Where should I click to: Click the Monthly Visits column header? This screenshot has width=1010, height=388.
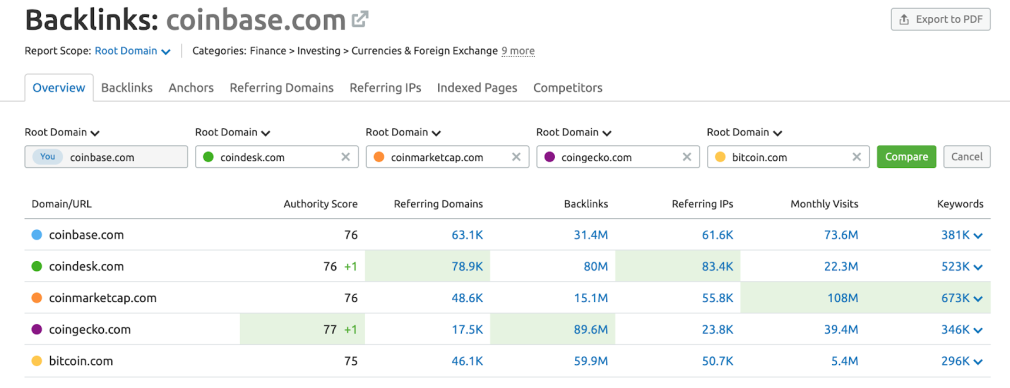[x=824, y=204]
